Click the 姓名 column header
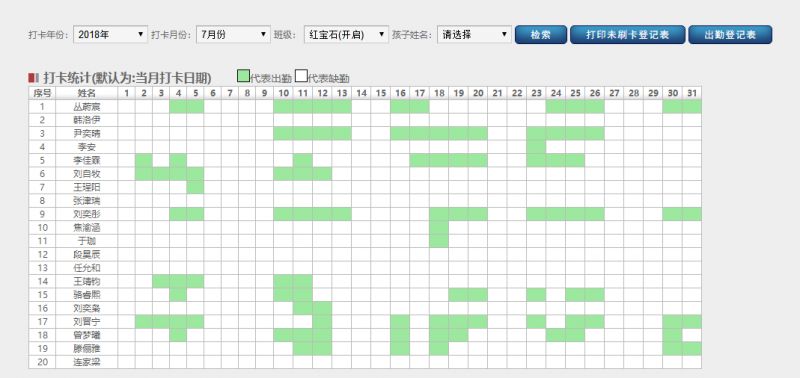The width and height of the screenshot is (800, 378). (x=87, y=93)
